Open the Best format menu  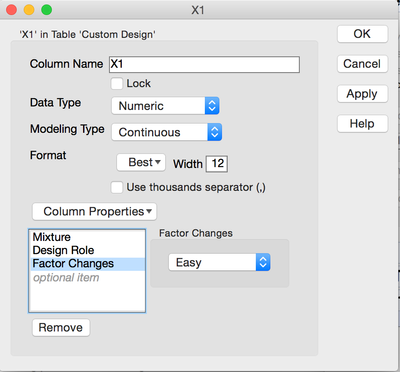coord(141,163)
